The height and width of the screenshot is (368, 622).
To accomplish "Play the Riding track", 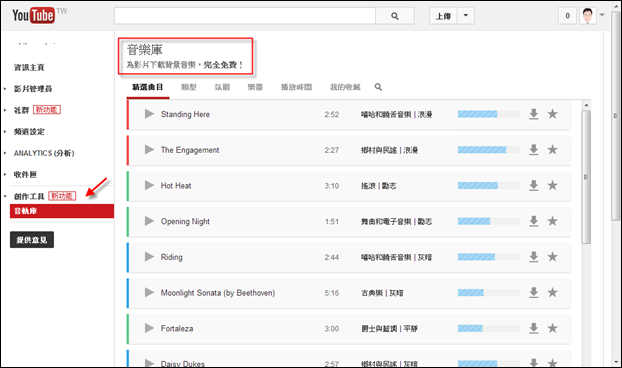I will pos(149,257).
